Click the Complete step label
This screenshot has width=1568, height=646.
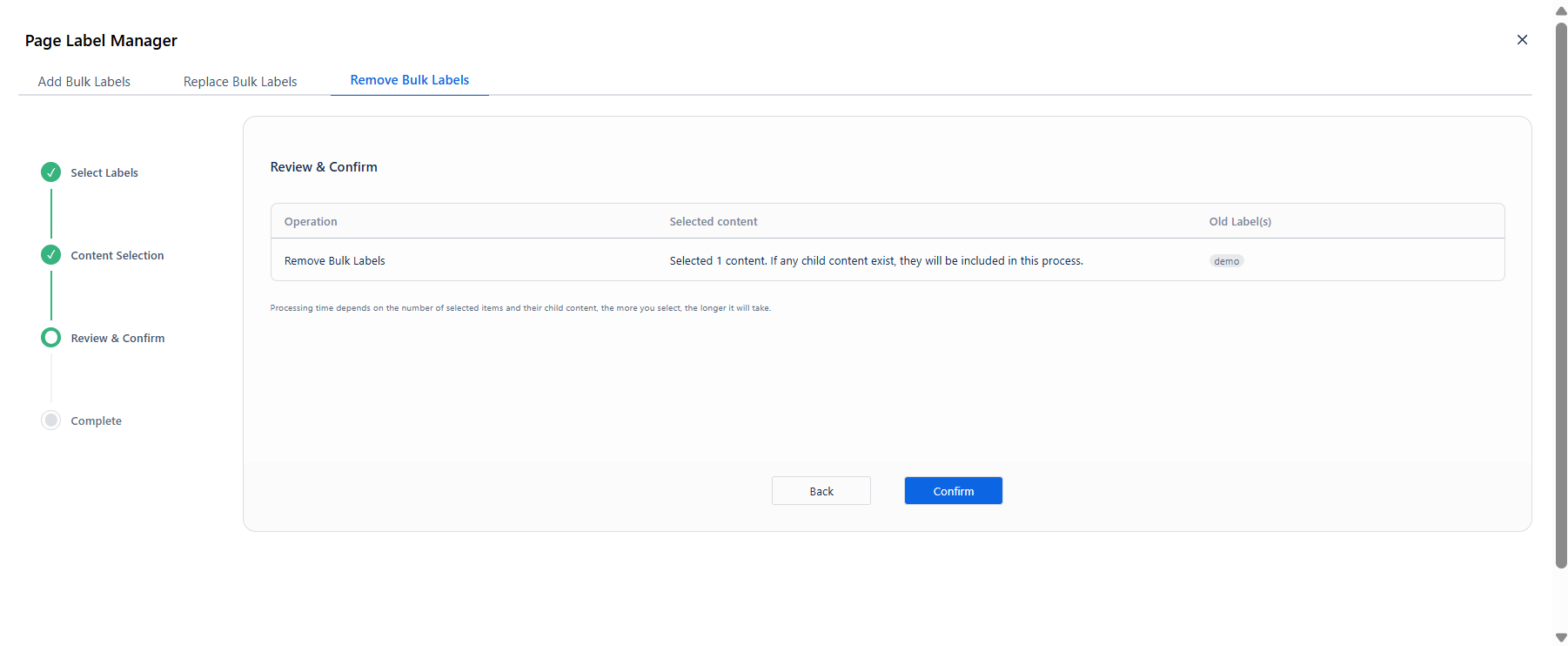(97, 421)
